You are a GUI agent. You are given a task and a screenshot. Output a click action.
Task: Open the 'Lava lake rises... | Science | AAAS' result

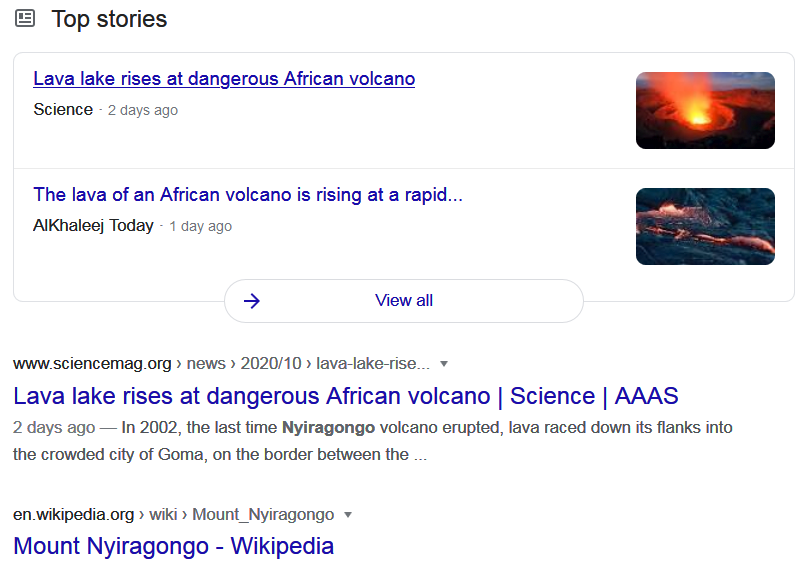(x=346, y=396)
